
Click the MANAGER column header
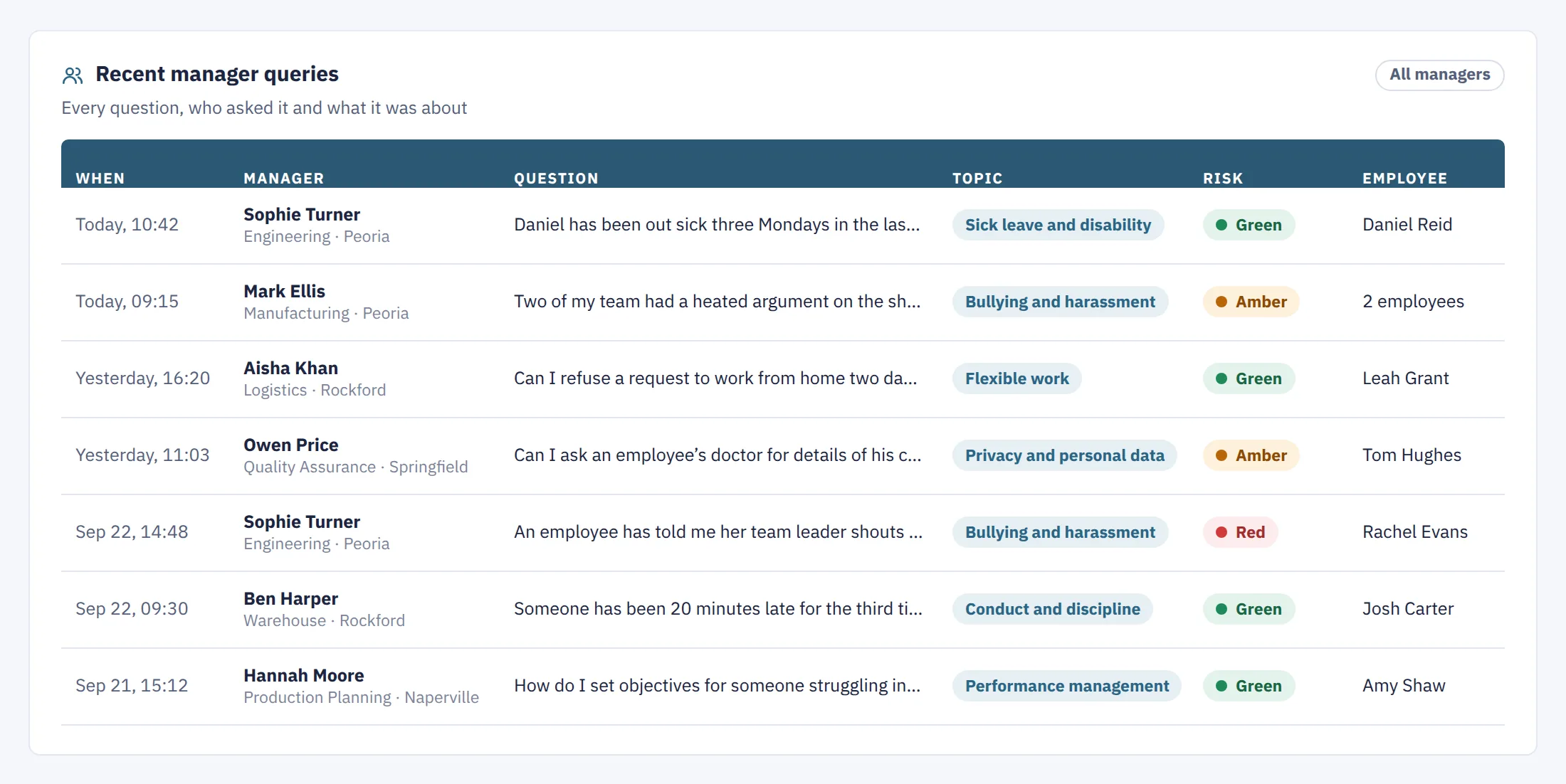[283, 179]
